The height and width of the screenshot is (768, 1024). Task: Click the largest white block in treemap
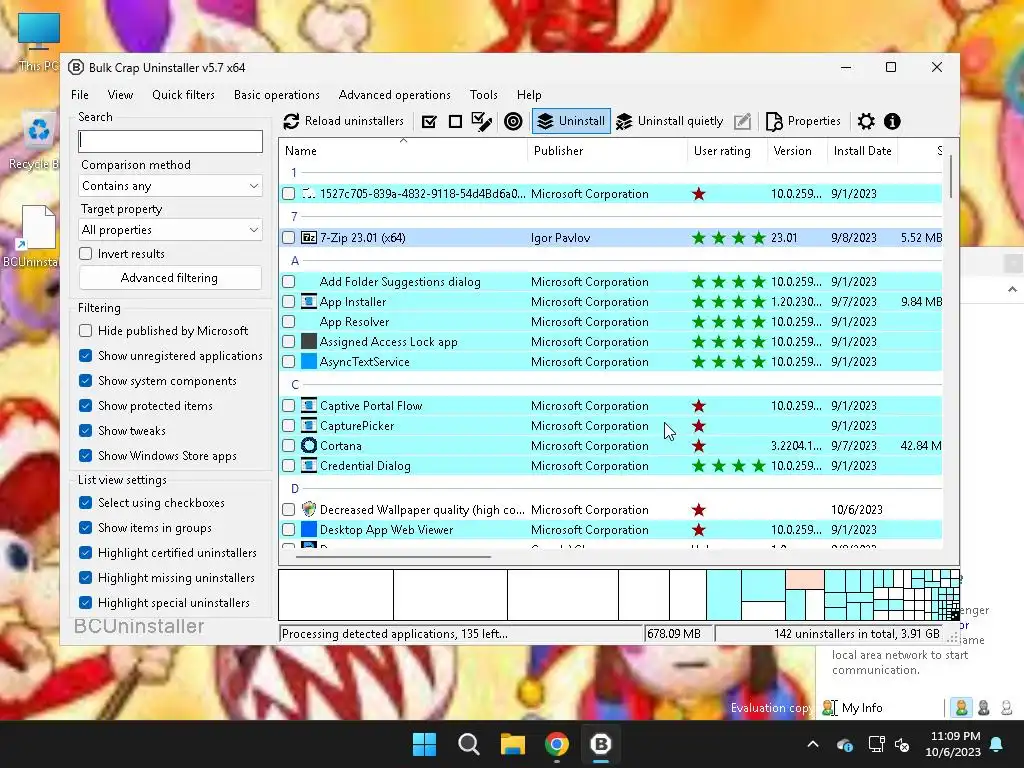click(x=336, y=595)
